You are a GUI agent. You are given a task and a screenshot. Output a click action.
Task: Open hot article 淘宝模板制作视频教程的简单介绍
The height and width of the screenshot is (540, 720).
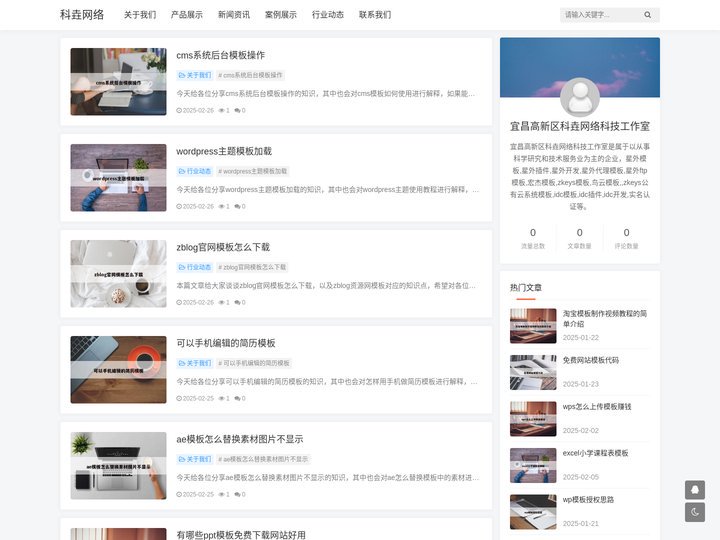(605, 319)
